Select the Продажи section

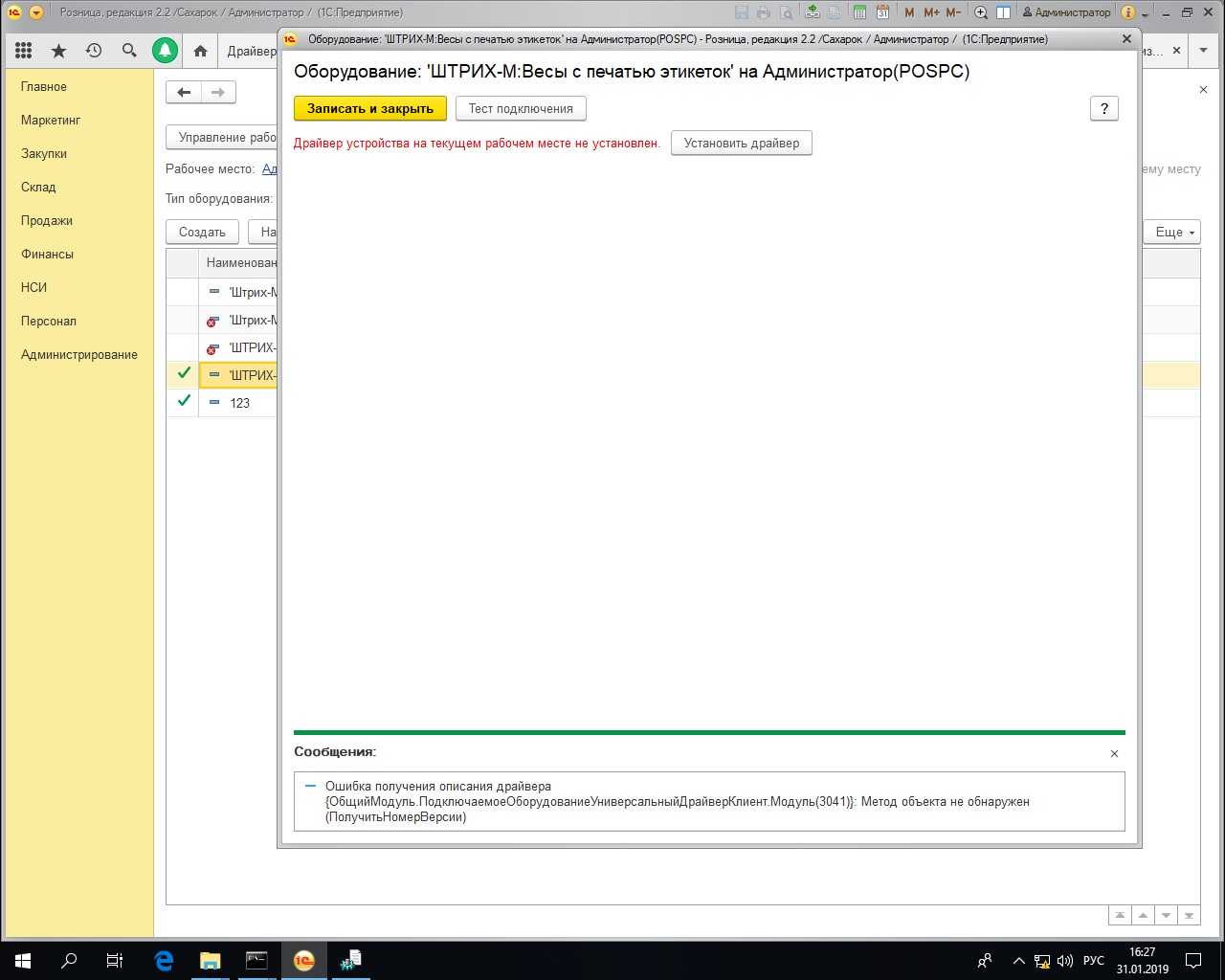[x=47, y=220]
